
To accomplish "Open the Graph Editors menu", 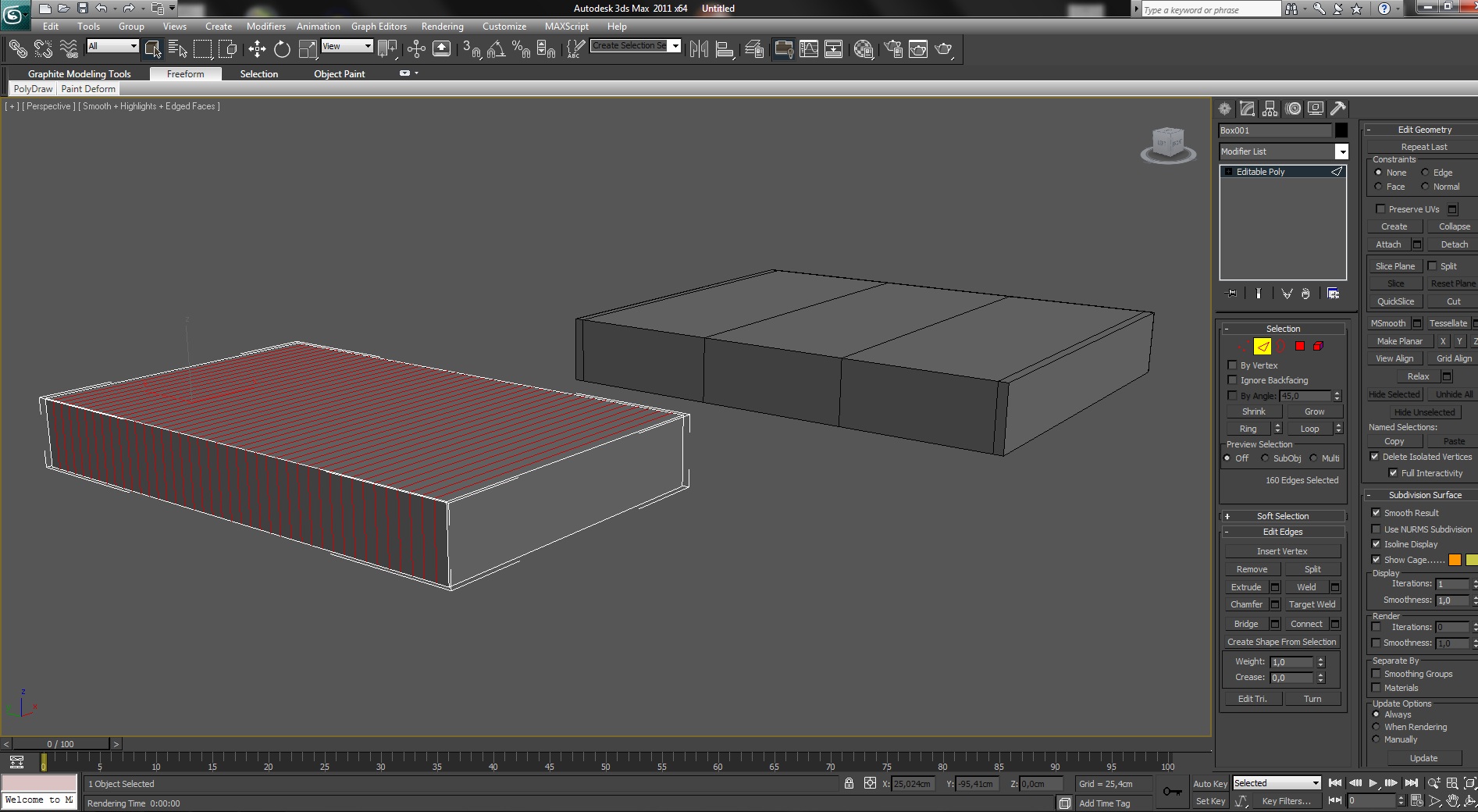I will (x=379, y=27).
